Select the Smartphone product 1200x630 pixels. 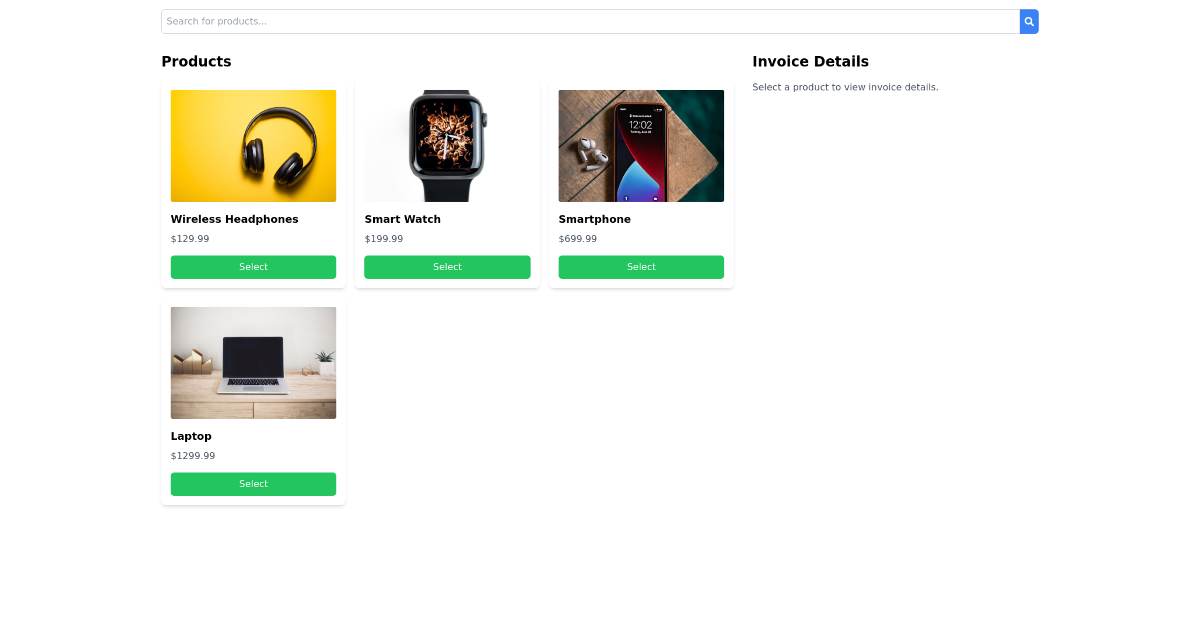click(641, 267)
